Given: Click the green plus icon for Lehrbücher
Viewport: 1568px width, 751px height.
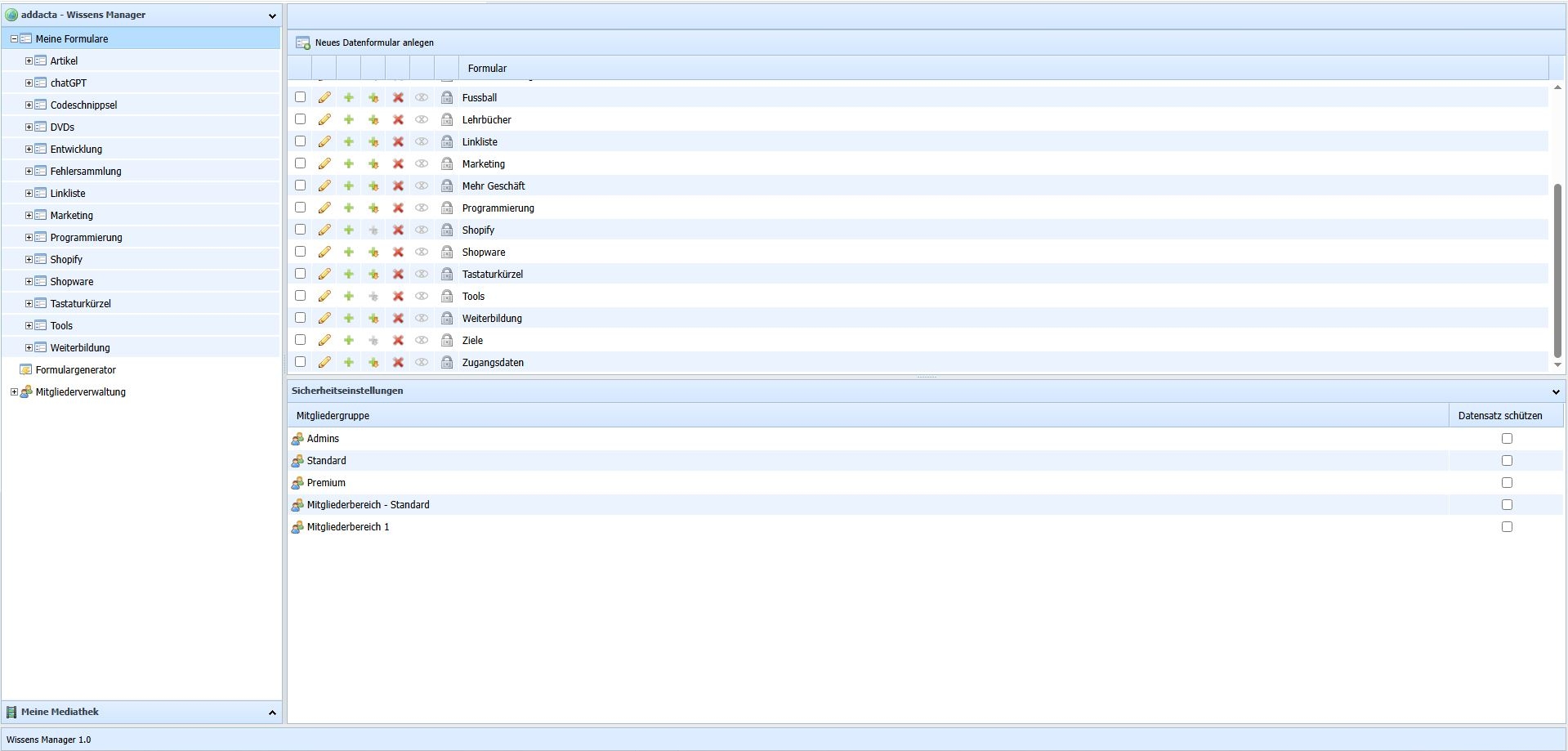Looking at the screenshot, I should tap(349, 119).
